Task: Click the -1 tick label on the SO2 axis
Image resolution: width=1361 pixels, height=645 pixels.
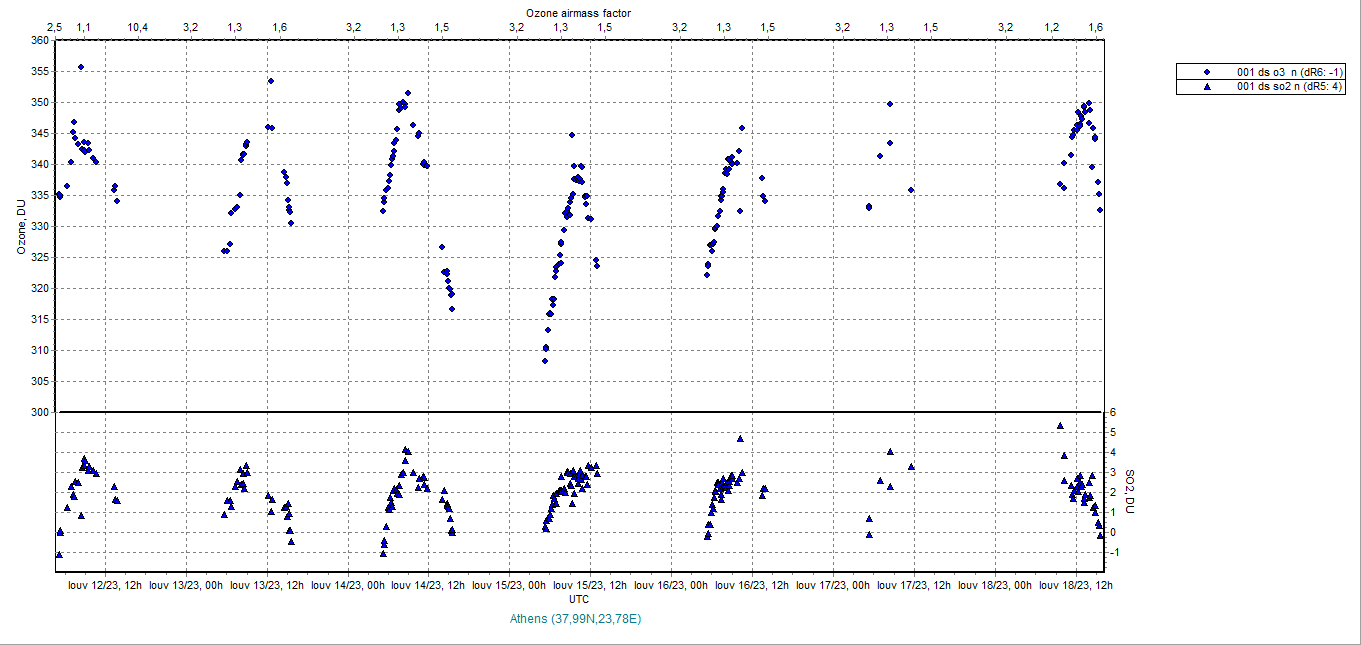Action: 1112,553
